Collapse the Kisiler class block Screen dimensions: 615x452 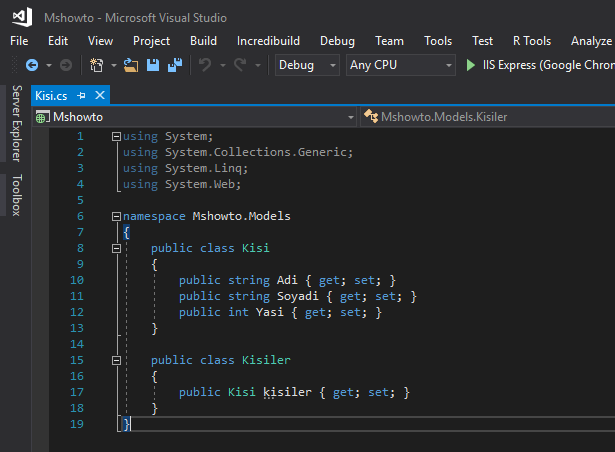tap(116, 360)
